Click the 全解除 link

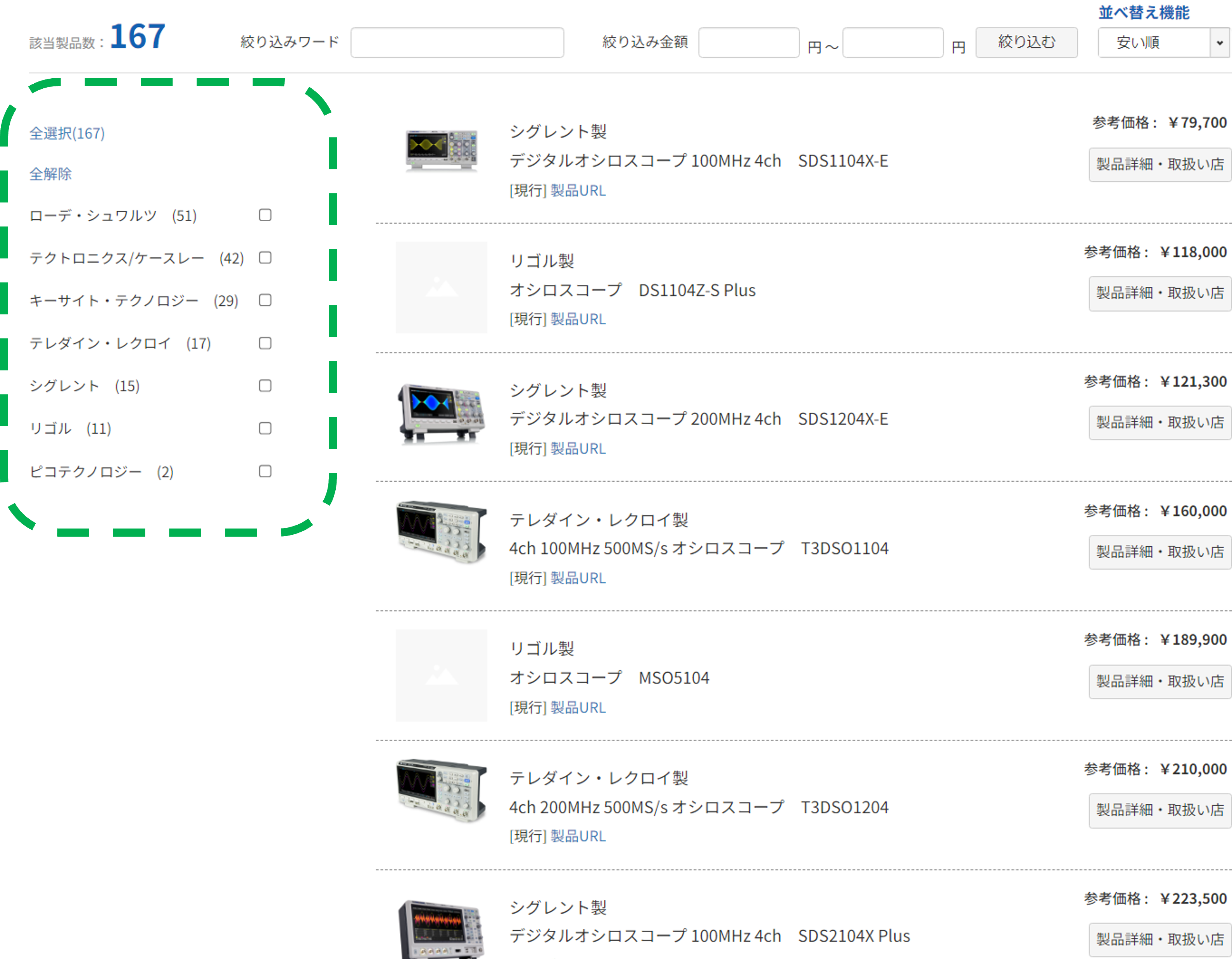pyautogui.click(x=51, y=174)
